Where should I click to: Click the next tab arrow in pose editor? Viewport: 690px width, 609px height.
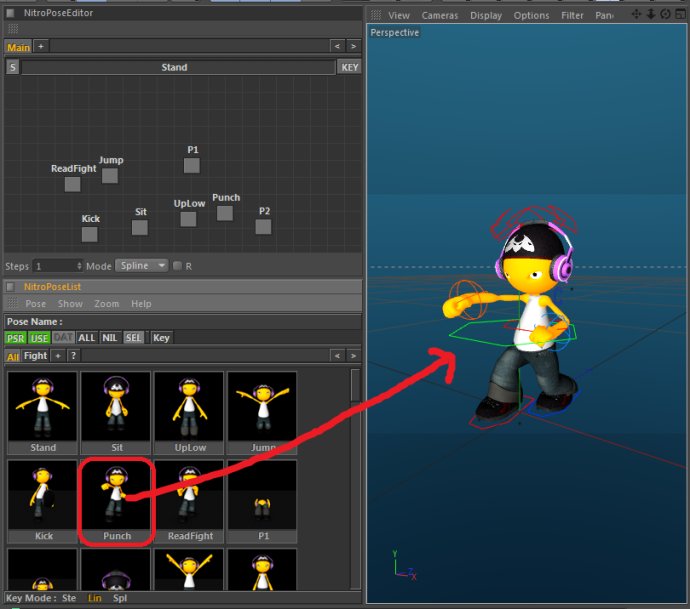tap(353, 46)
